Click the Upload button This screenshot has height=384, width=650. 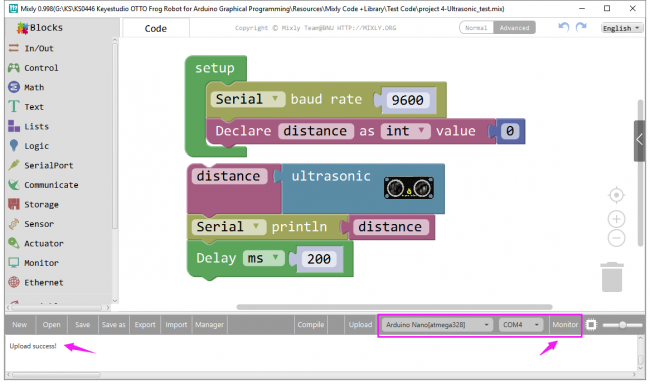(x=360, y=325)
